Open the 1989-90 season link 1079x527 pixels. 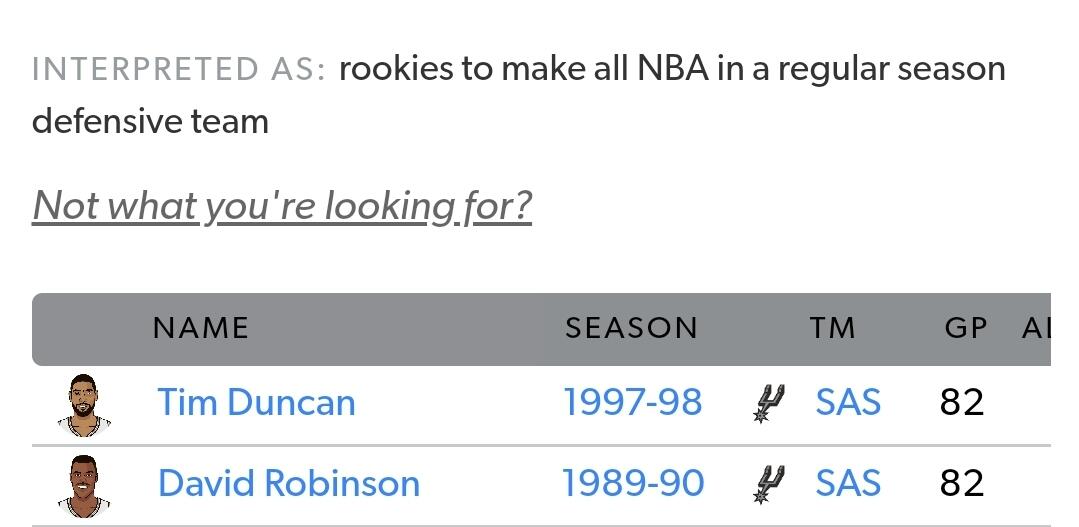633,483
